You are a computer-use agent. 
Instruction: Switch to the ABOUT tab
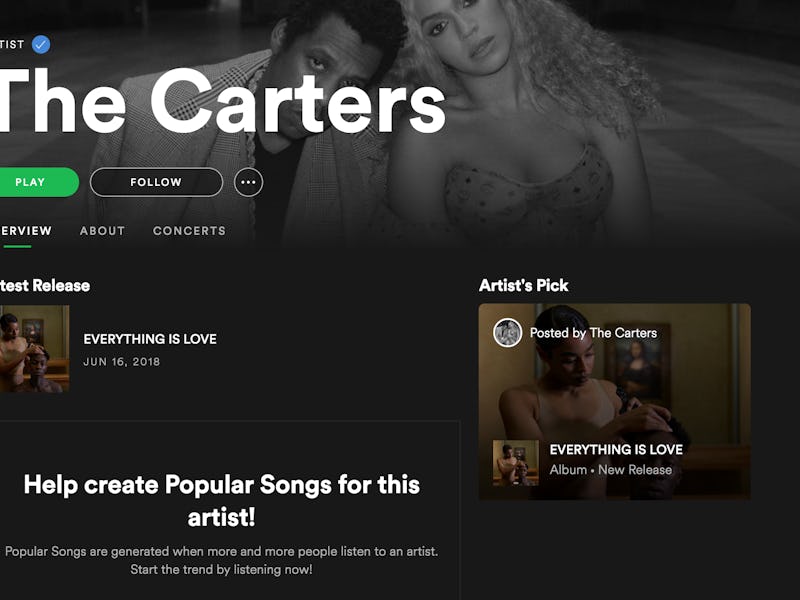(x=102, y=231)
